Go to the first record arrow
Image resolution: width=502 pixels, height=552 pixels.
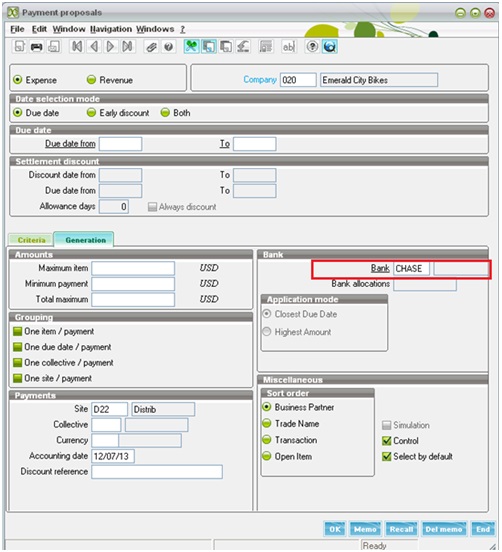77,46
